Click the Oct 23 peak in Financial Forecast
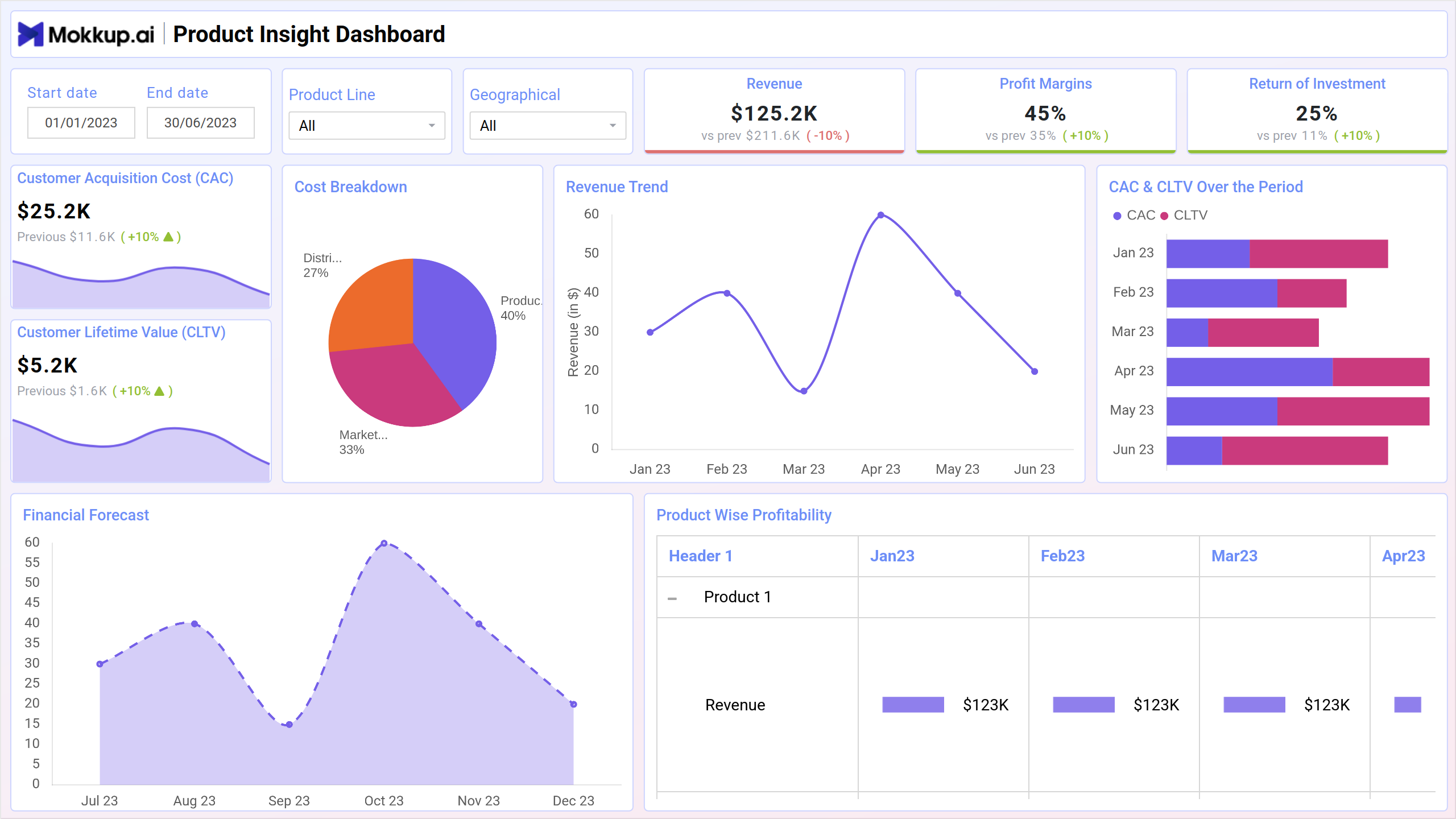This screenshot has width=1456, height=819. click(x=384, y=543)
